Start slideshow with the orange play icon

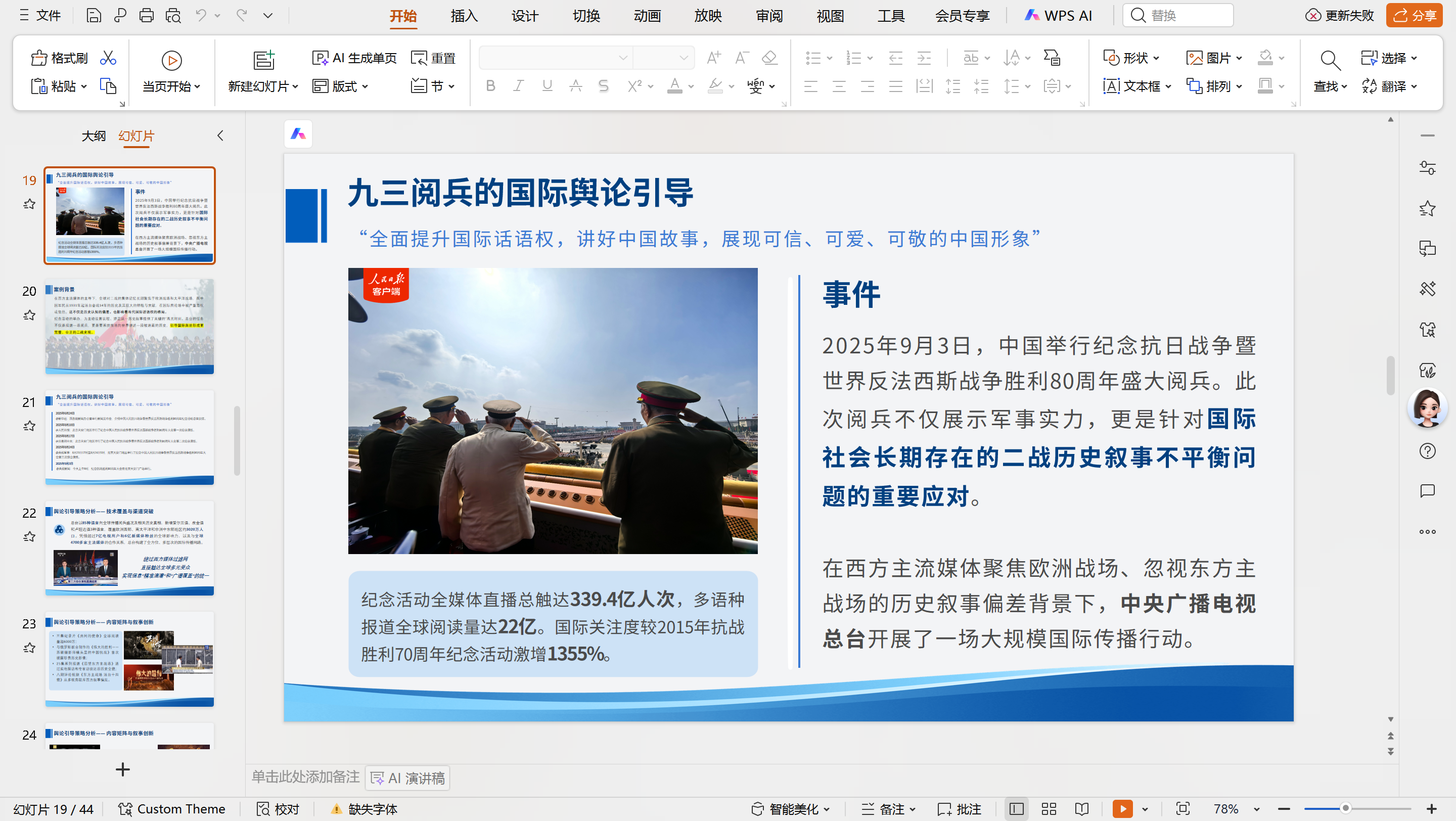tap(1122, 808)
